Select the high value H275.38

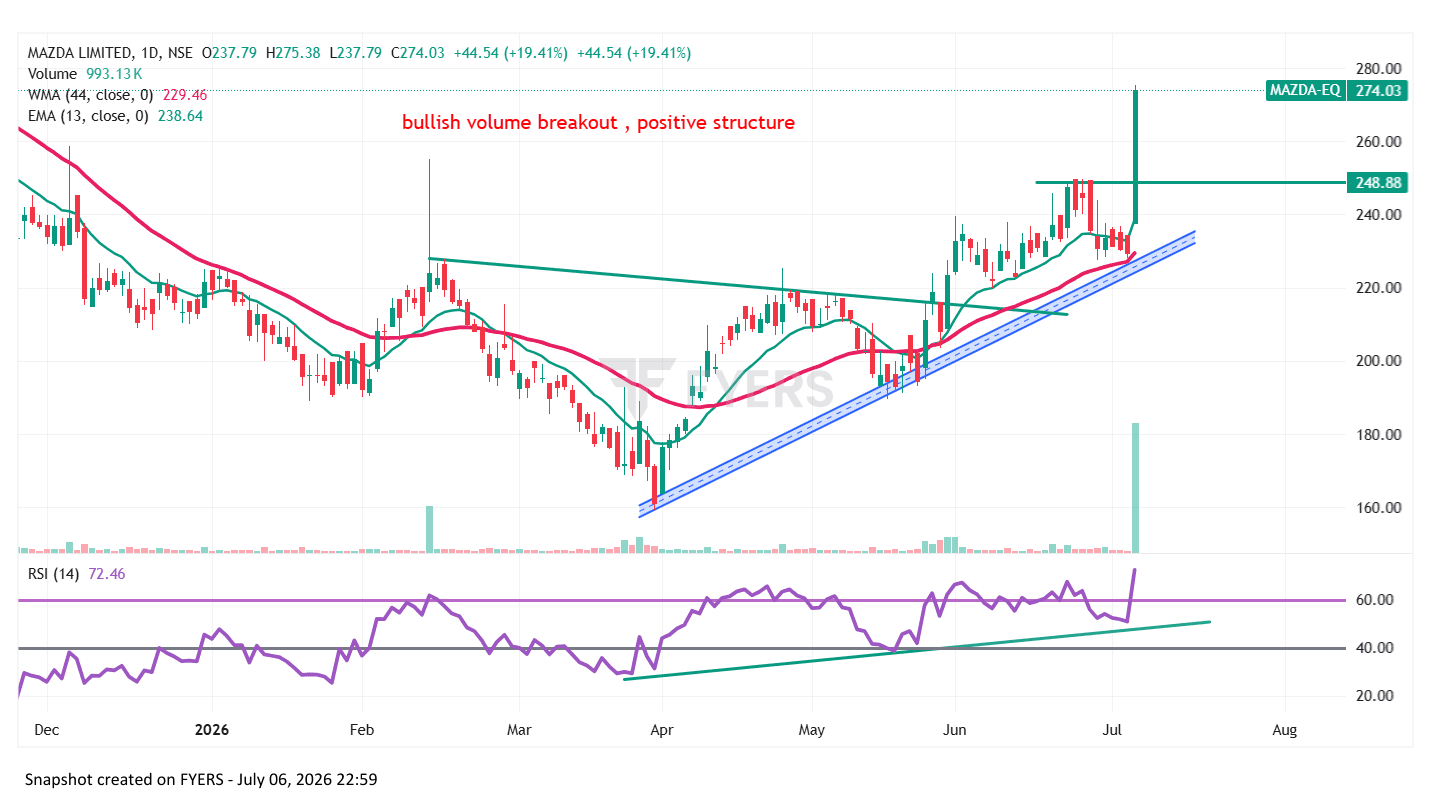coord(293,52)
